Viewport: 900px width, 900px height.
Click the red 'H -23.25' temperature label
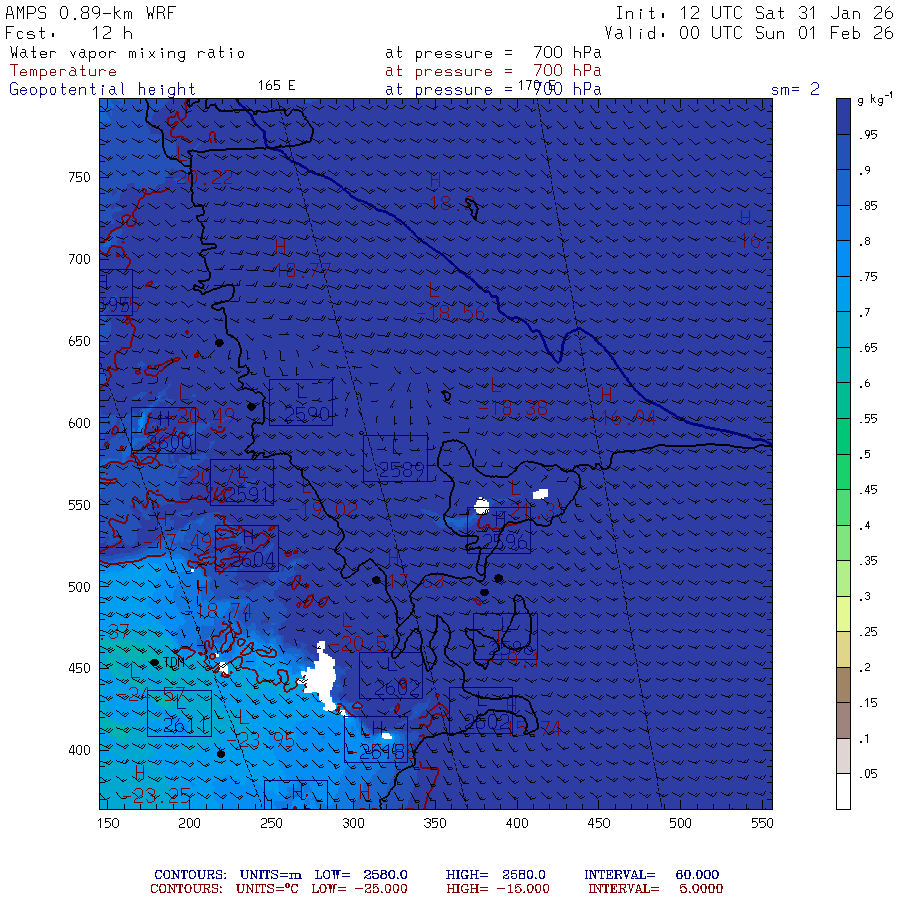[x=157, y=784]
